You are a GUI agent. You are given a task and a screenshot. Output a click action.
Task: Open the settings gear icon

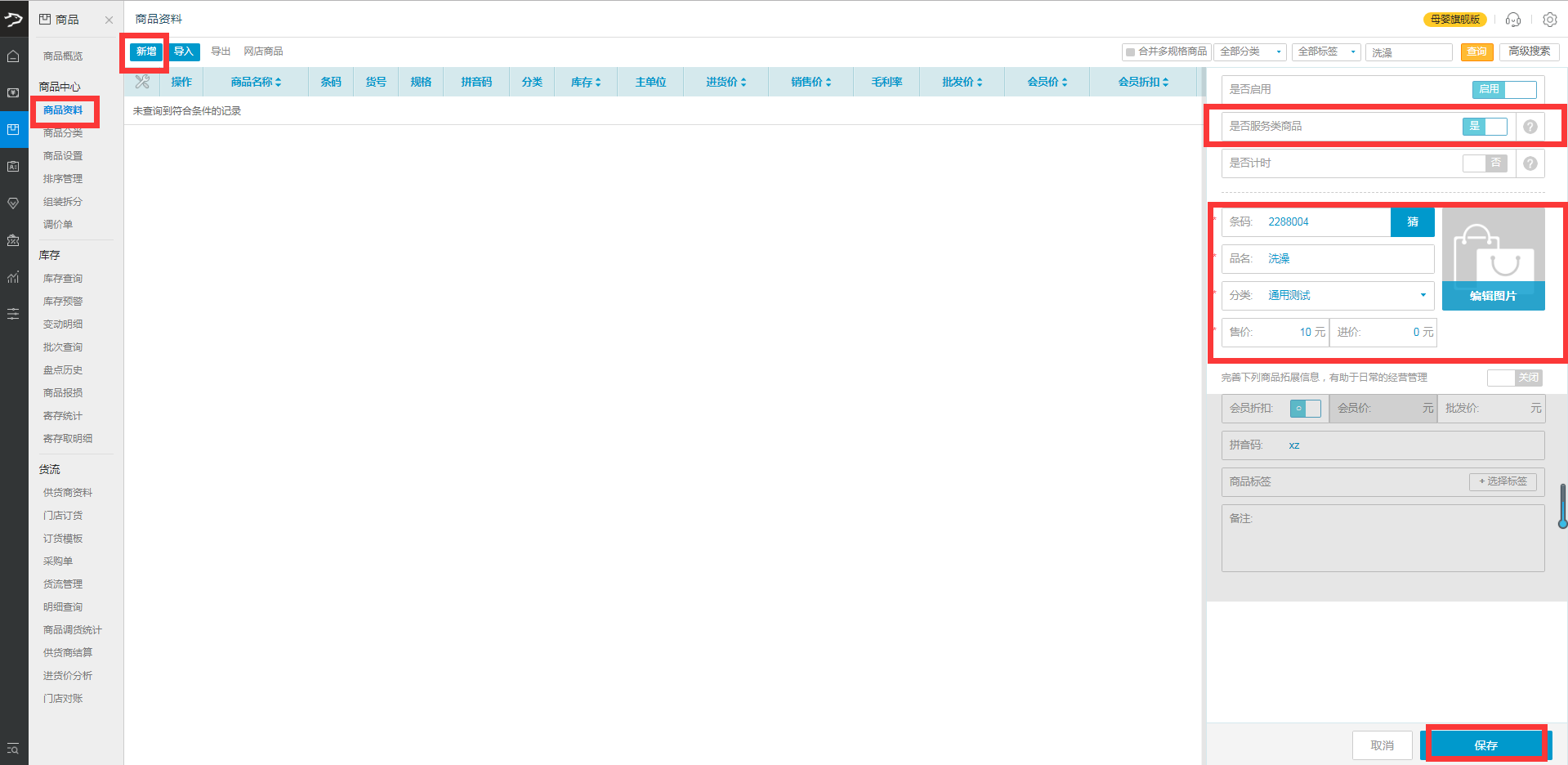(x=1549, y=20)
